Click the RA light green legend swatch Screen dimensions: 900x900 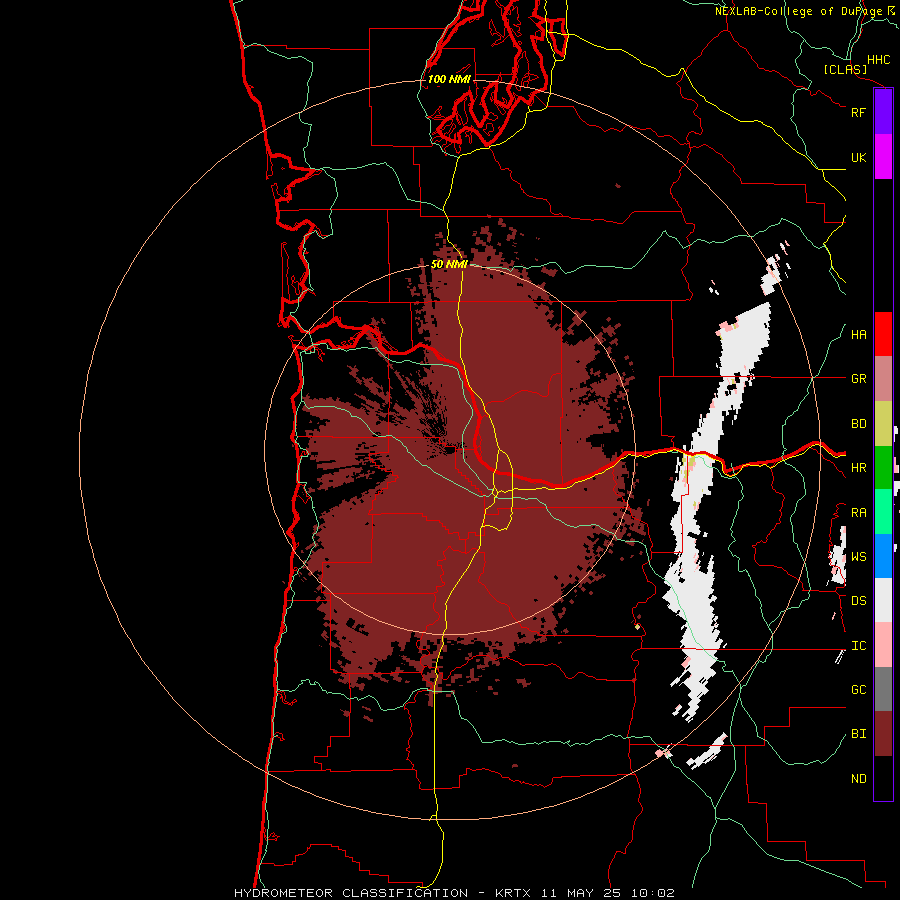pos(883,512)
